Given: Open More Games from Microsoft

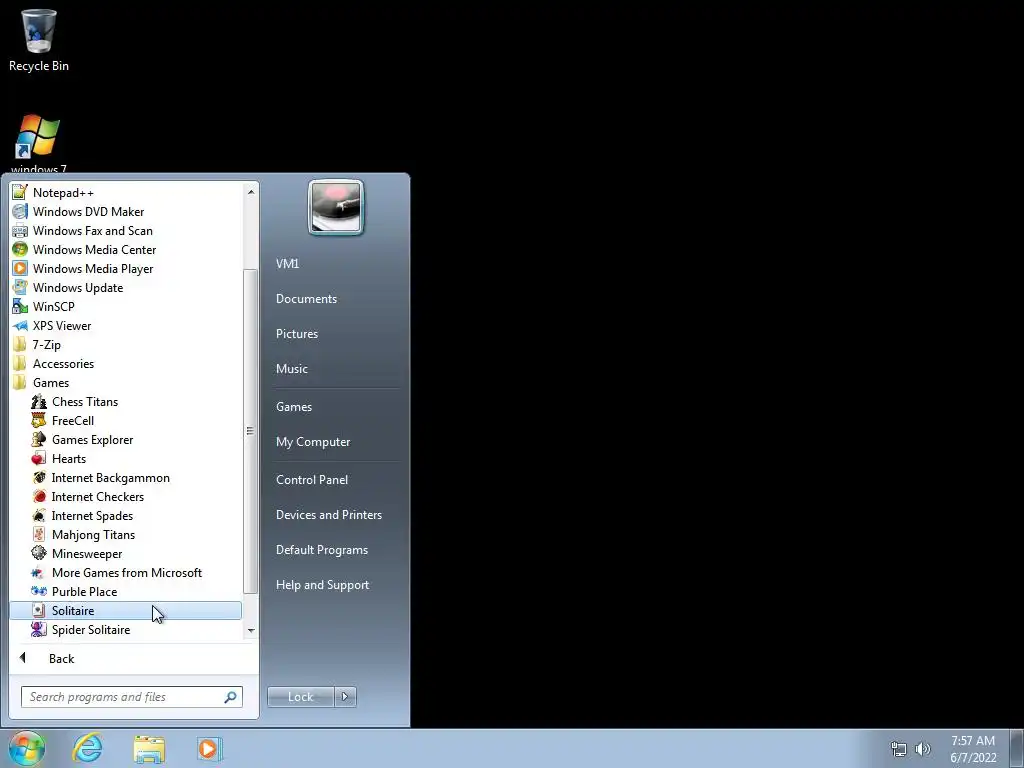Looking at the screenshot, I should 125,572.
